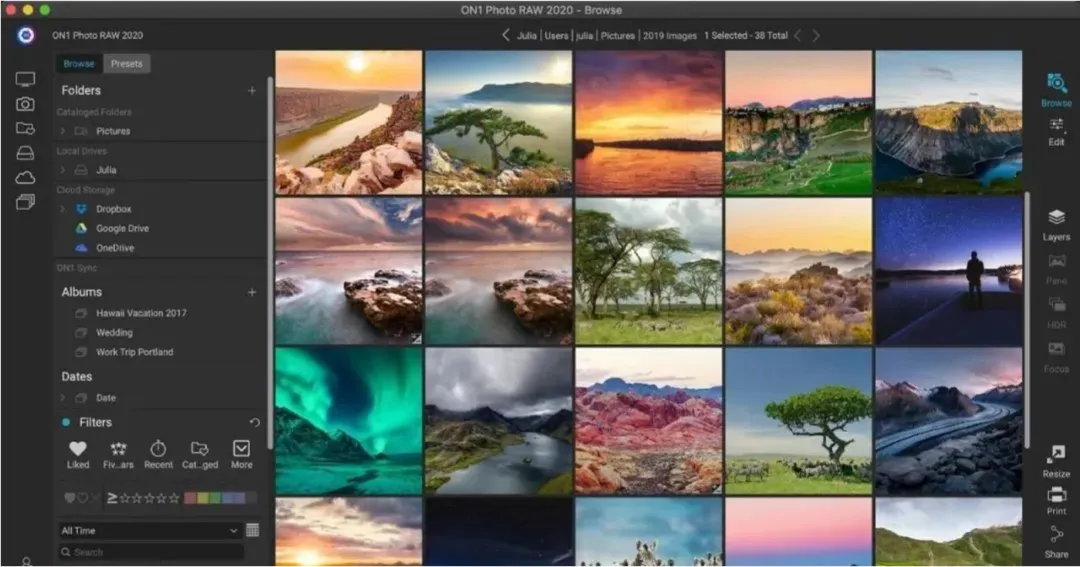This screenshot has height=567, width=1080.
Task: Switch to the Presets tab
Action: point(127,63)
